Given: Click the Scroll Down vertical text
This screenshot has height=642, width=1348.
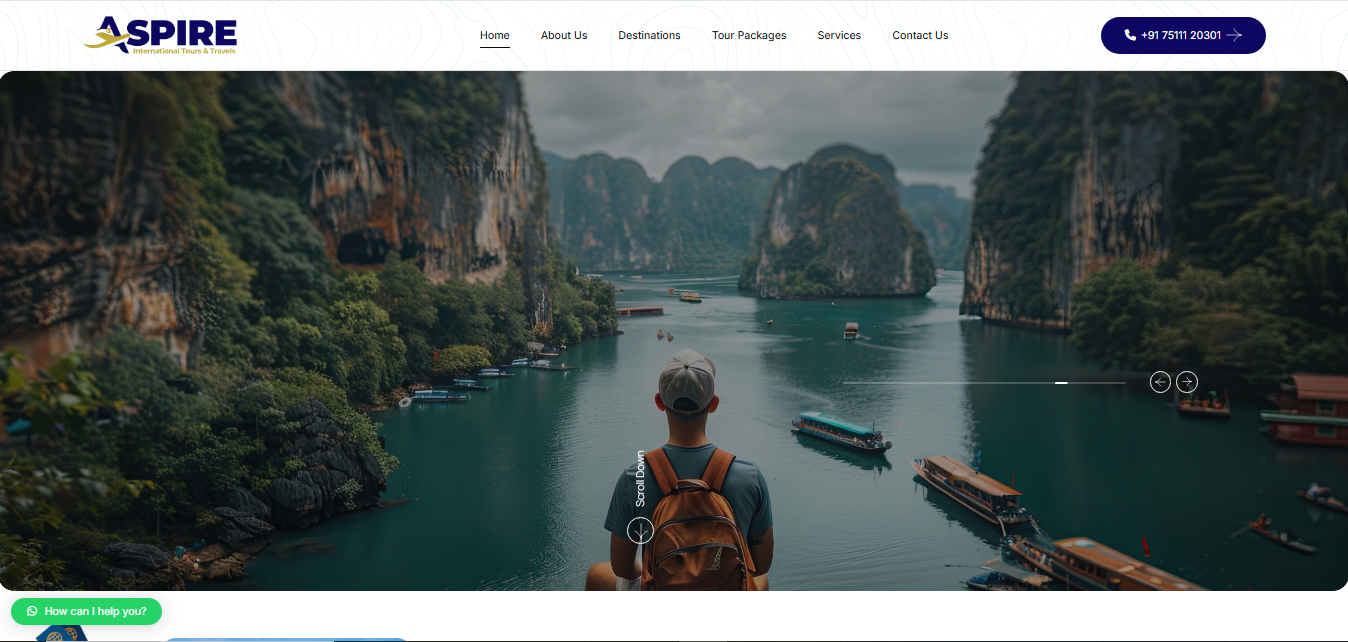Looking at the screenshot, I should click(x=640, y=478).
